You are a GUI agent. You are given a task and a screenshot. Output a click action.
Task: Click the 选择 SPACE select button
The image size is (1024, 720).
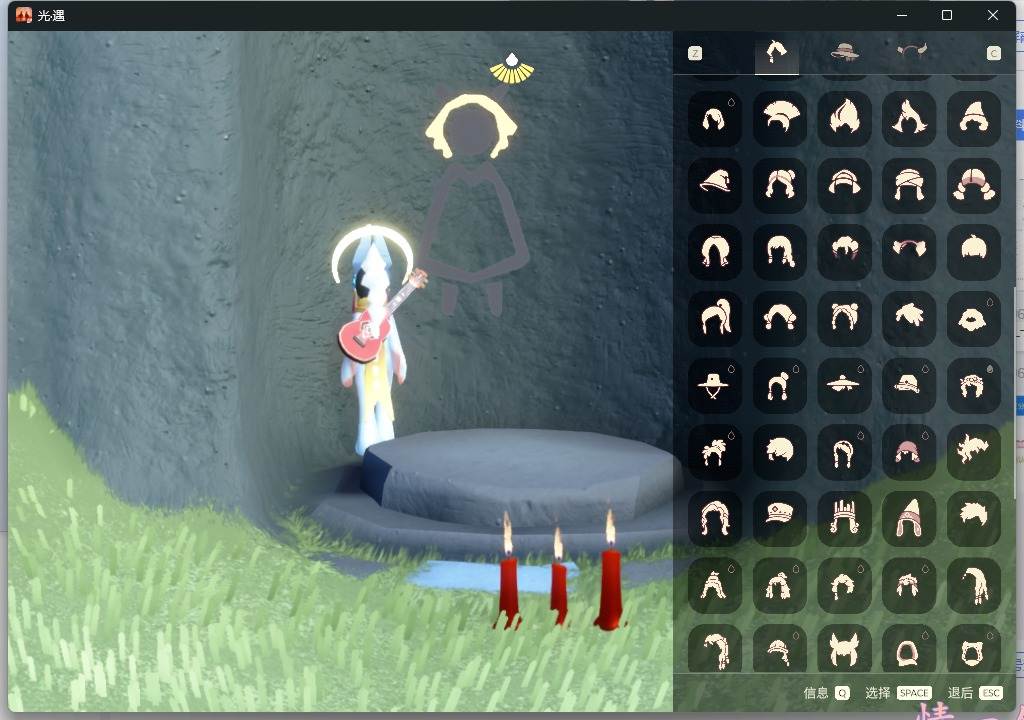click(898, 693)
